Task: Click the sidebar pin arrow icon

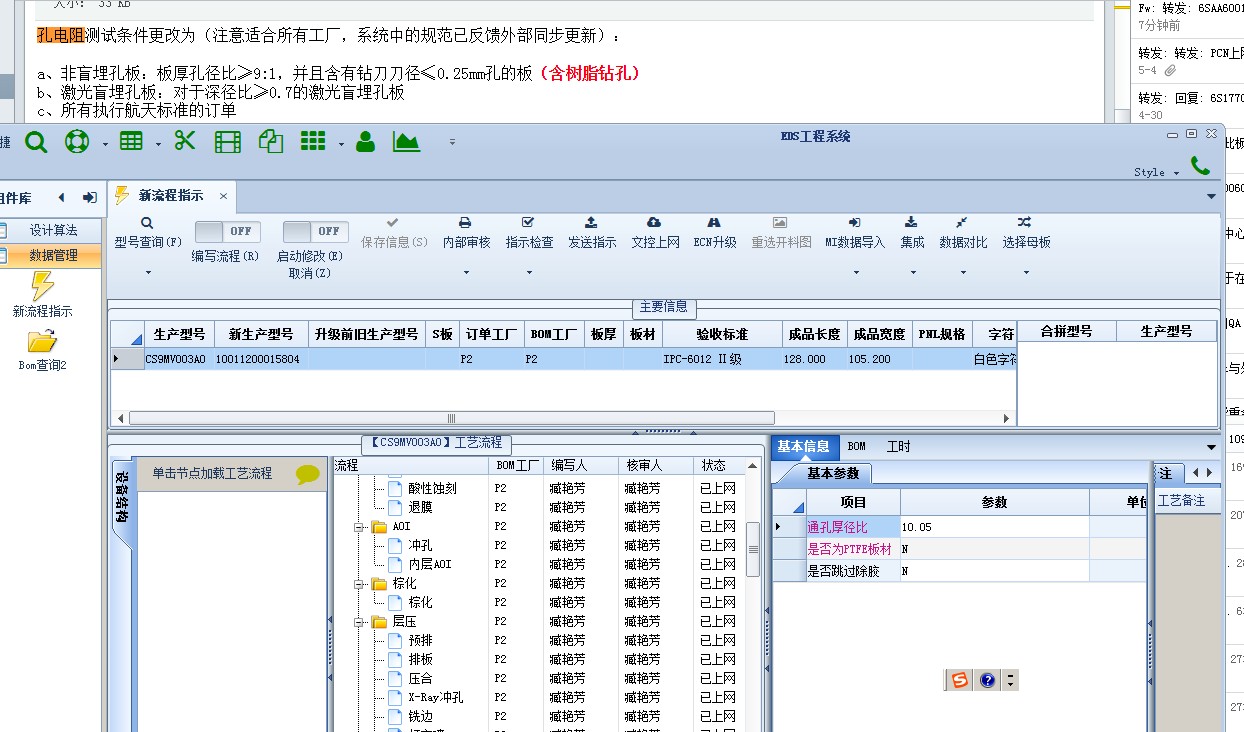Action: pos(89,198)
